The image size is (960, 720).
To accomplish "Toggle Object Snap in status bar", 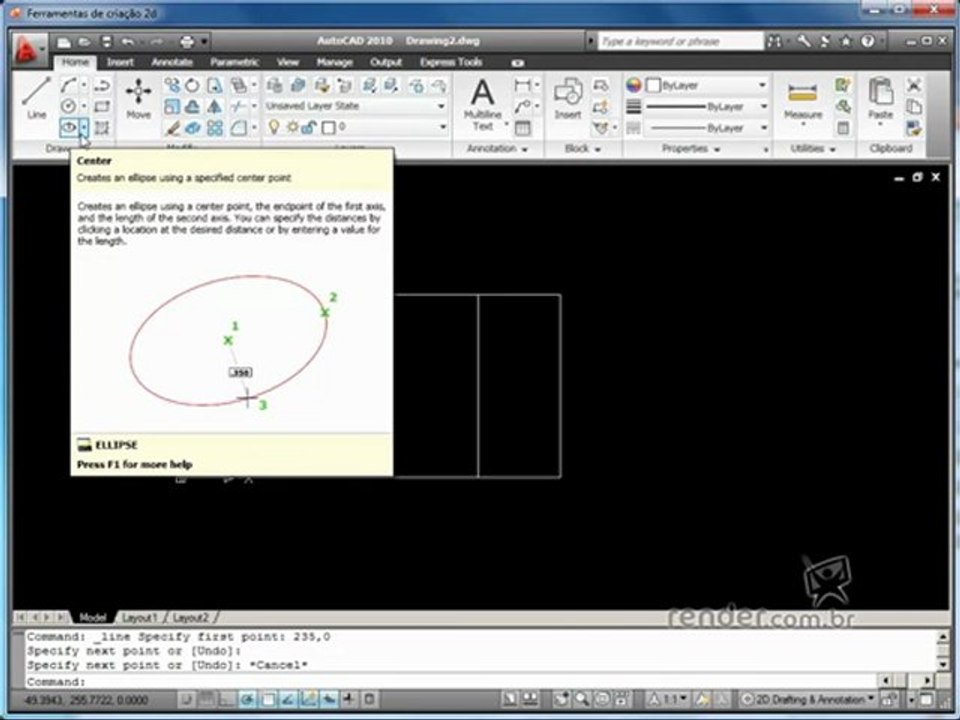I will (x=268, y=699).
